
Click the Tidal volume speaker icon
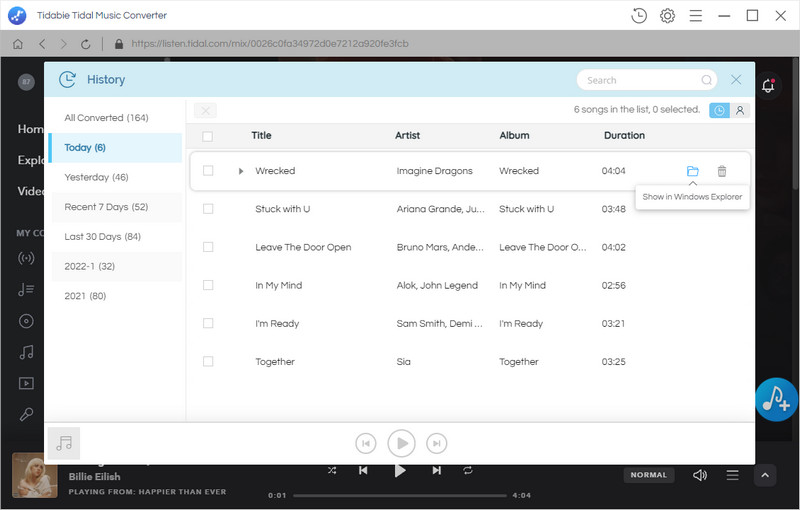click(700, 475)
